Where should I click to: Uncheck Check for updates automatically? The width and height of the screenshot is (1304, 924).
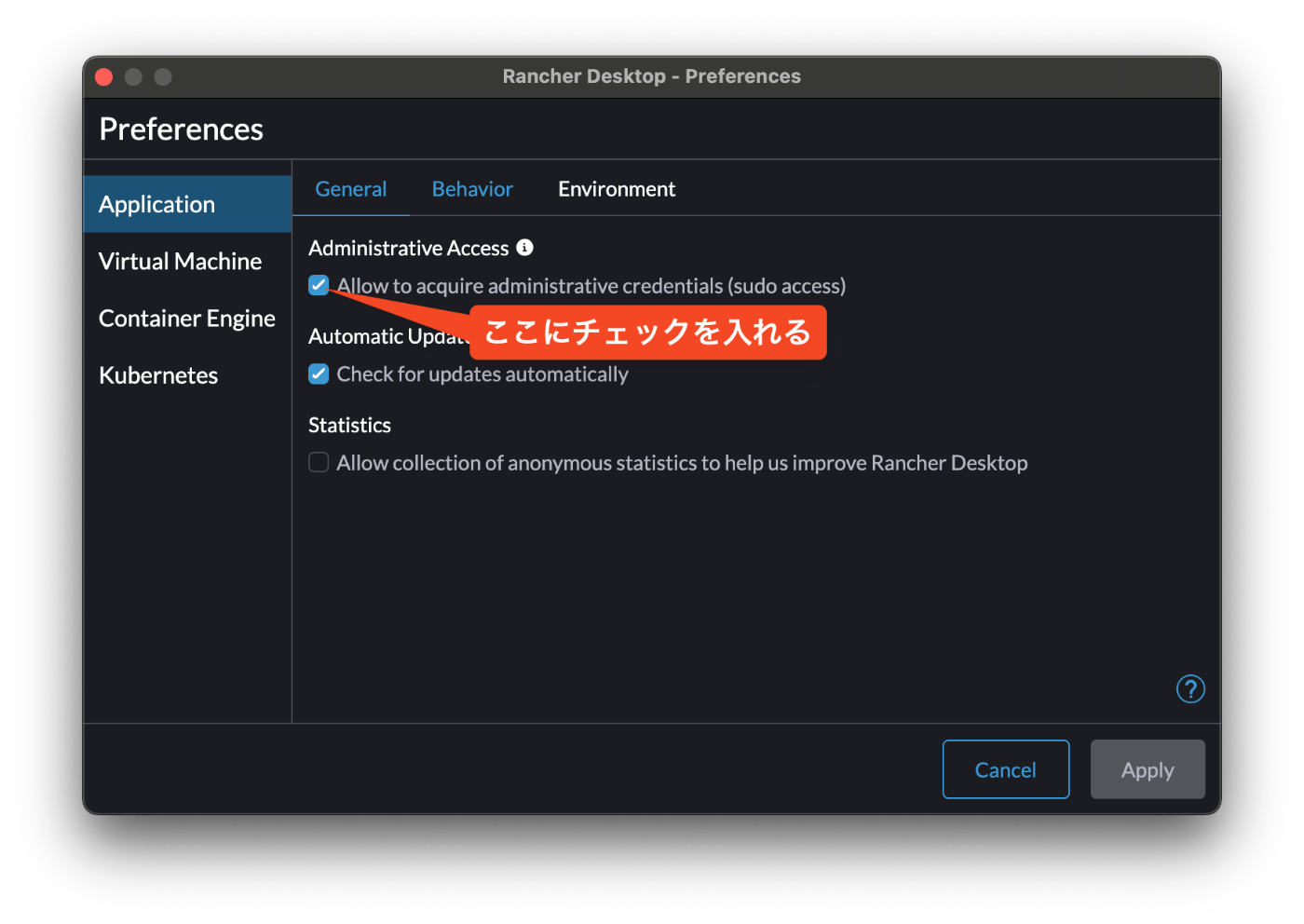point(319,374)
